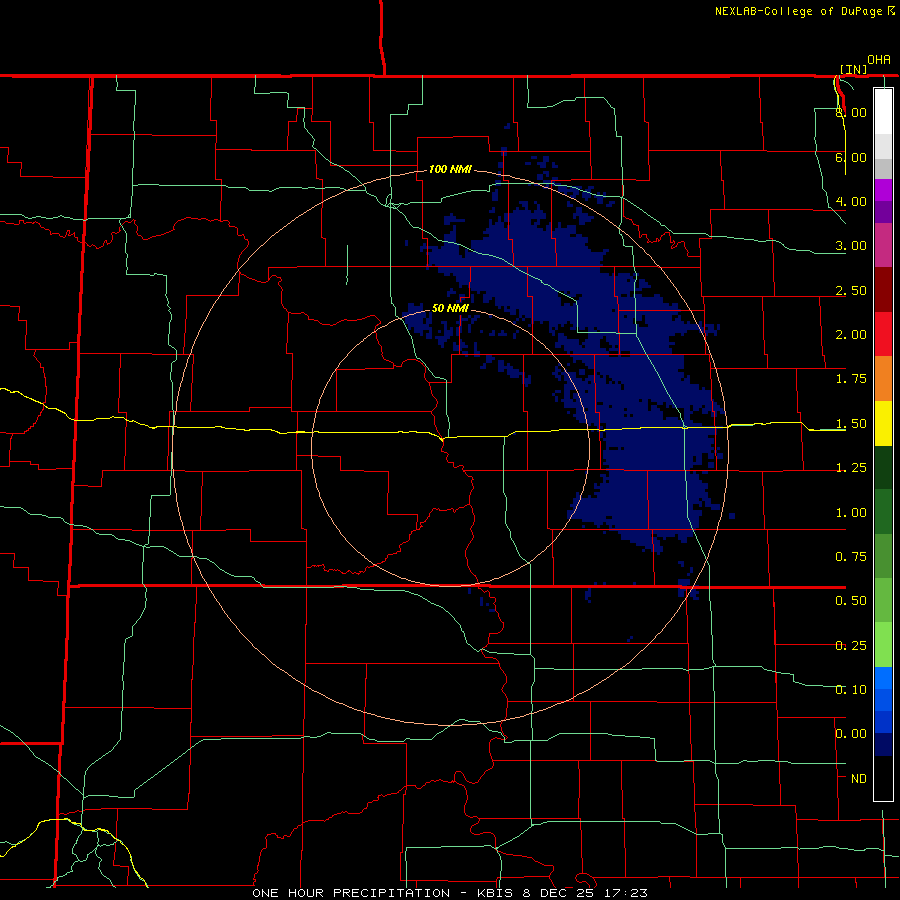Click the One Hour Precipitation KBIS caption
900x900 pixels.
(450, 893)
